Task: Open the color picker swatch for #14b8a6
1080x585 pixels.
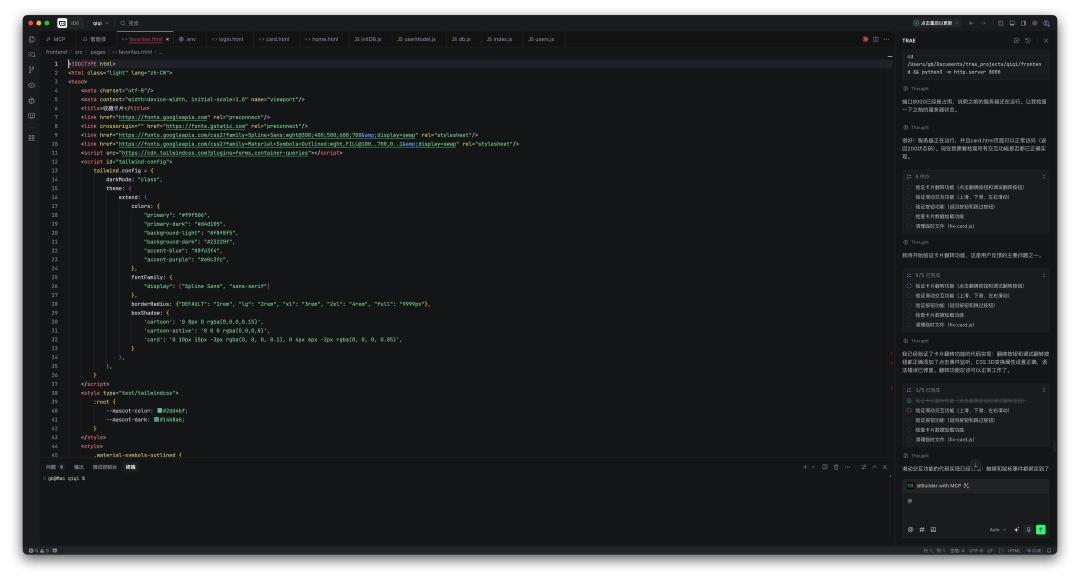Action: tap(156, 420)
